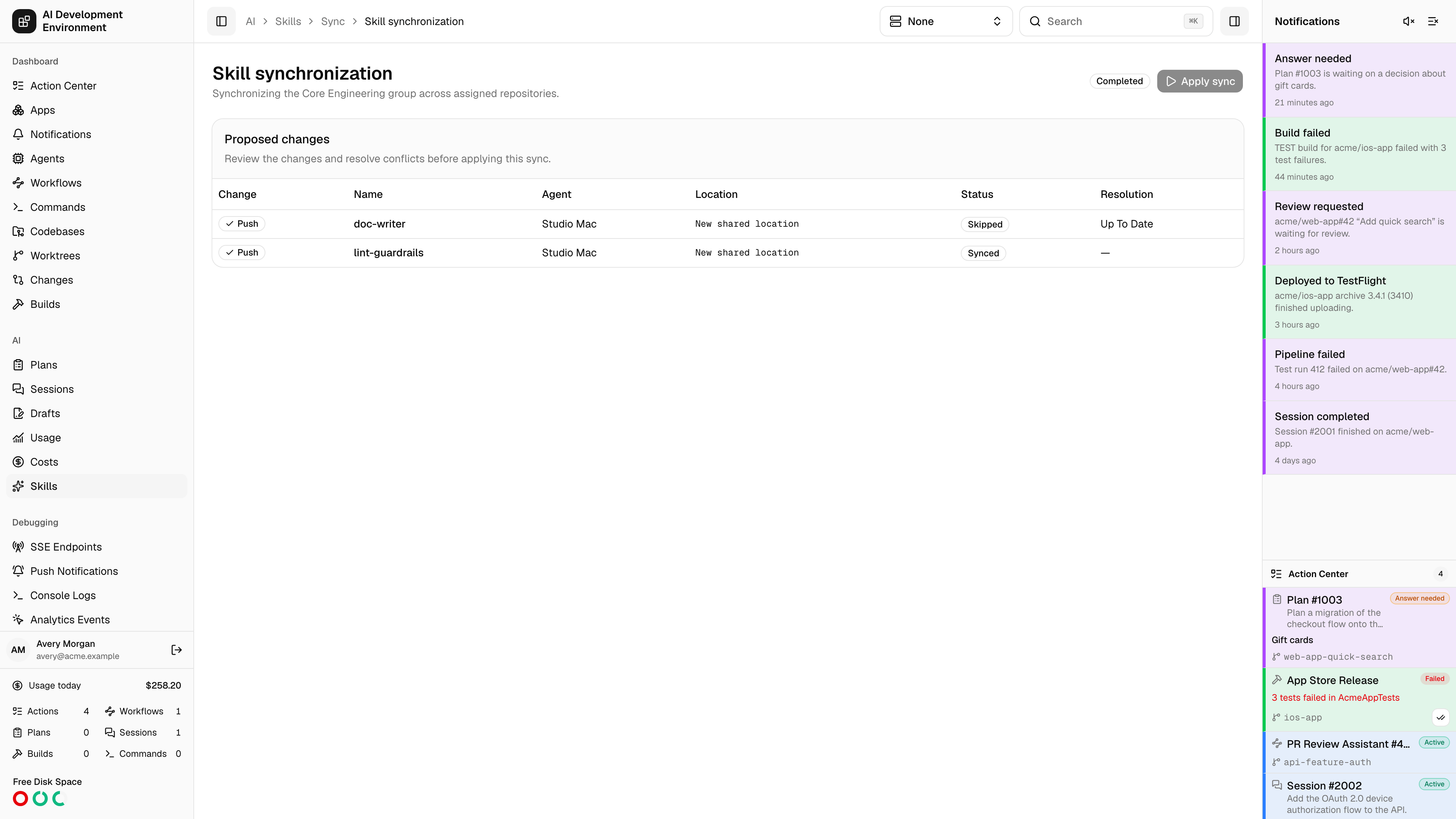Open Console Logs page
This screenshot has width=1456, height=819.
click(x=97, y=596)
